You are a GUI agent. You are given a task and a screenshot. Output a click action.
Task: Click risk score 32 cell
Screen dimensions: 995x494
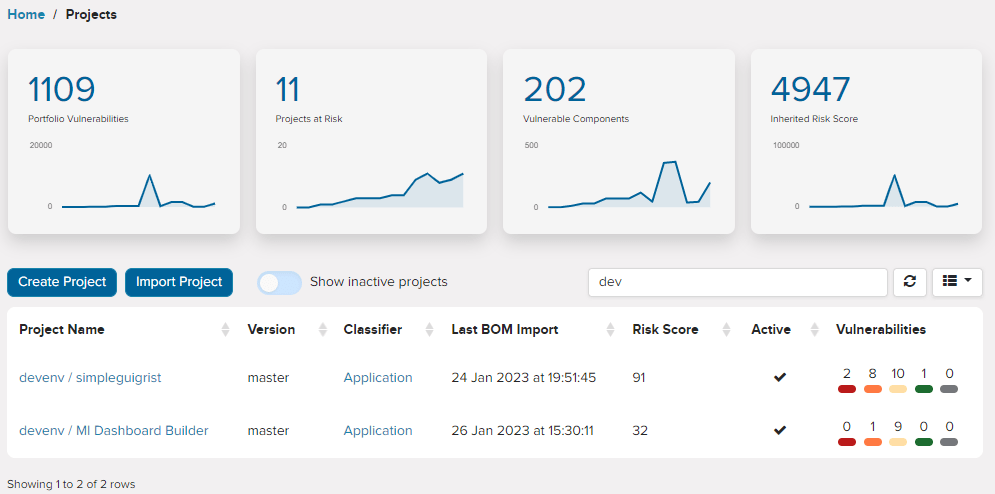pos(640,431)
